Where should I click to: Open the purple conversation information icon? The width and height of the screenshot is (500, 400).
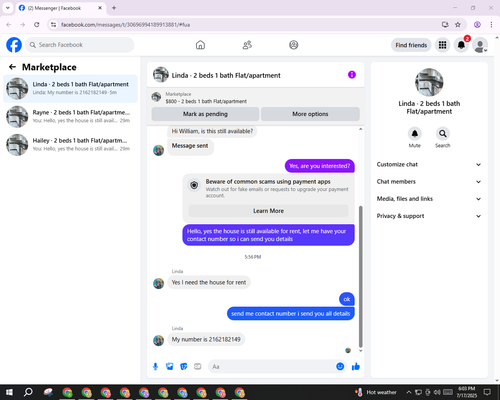click(352, 75)
